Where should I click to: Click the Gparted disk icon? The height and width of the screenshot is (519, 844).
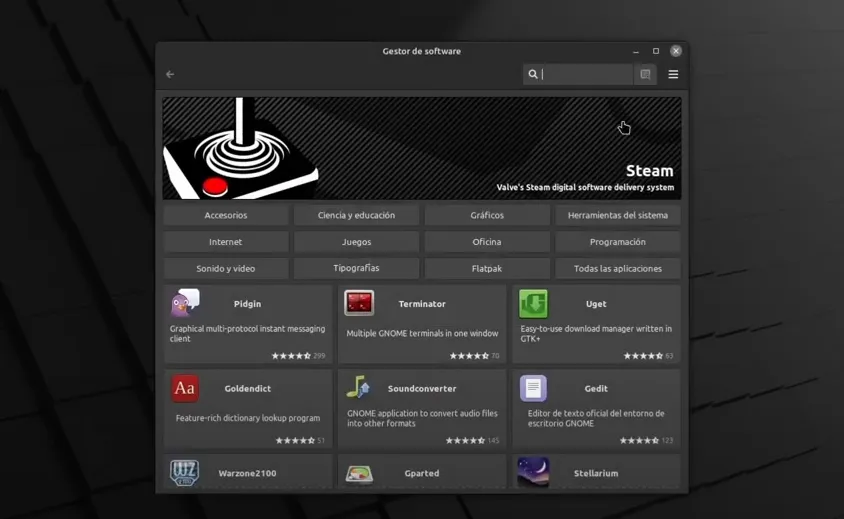click(359, 474)
